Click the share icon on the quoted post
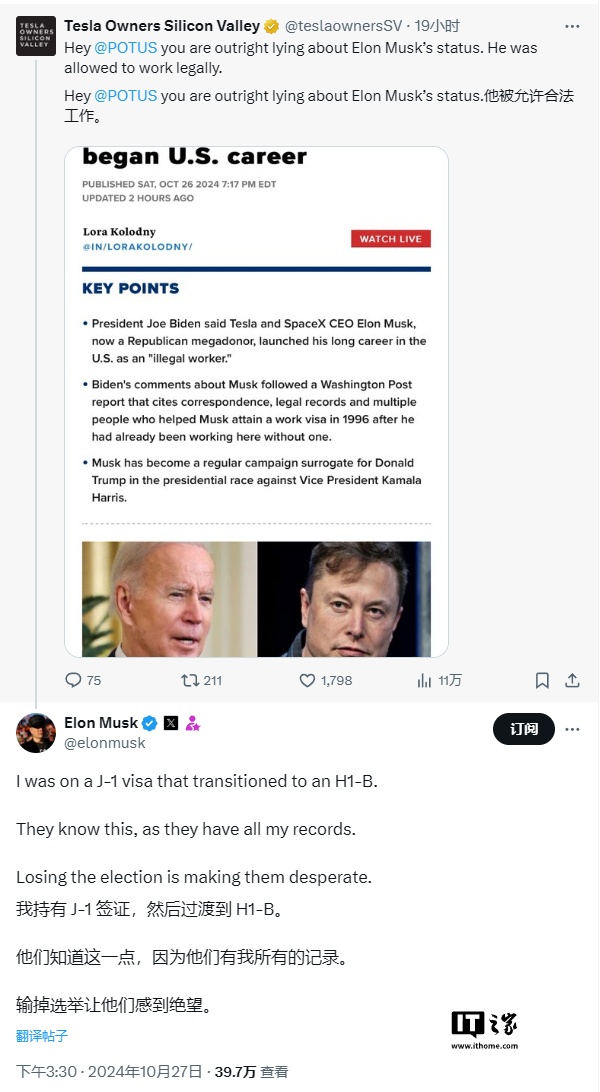Screen dimensions: 600x1092 [x=572, y=680]
